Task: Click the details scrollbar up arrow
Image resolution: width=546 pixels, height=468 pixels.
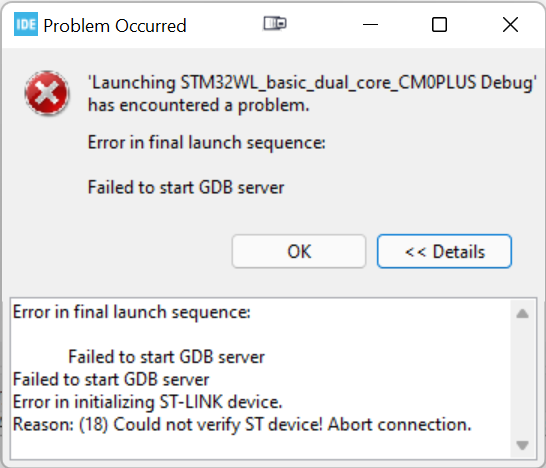Action: click(522, 314)
